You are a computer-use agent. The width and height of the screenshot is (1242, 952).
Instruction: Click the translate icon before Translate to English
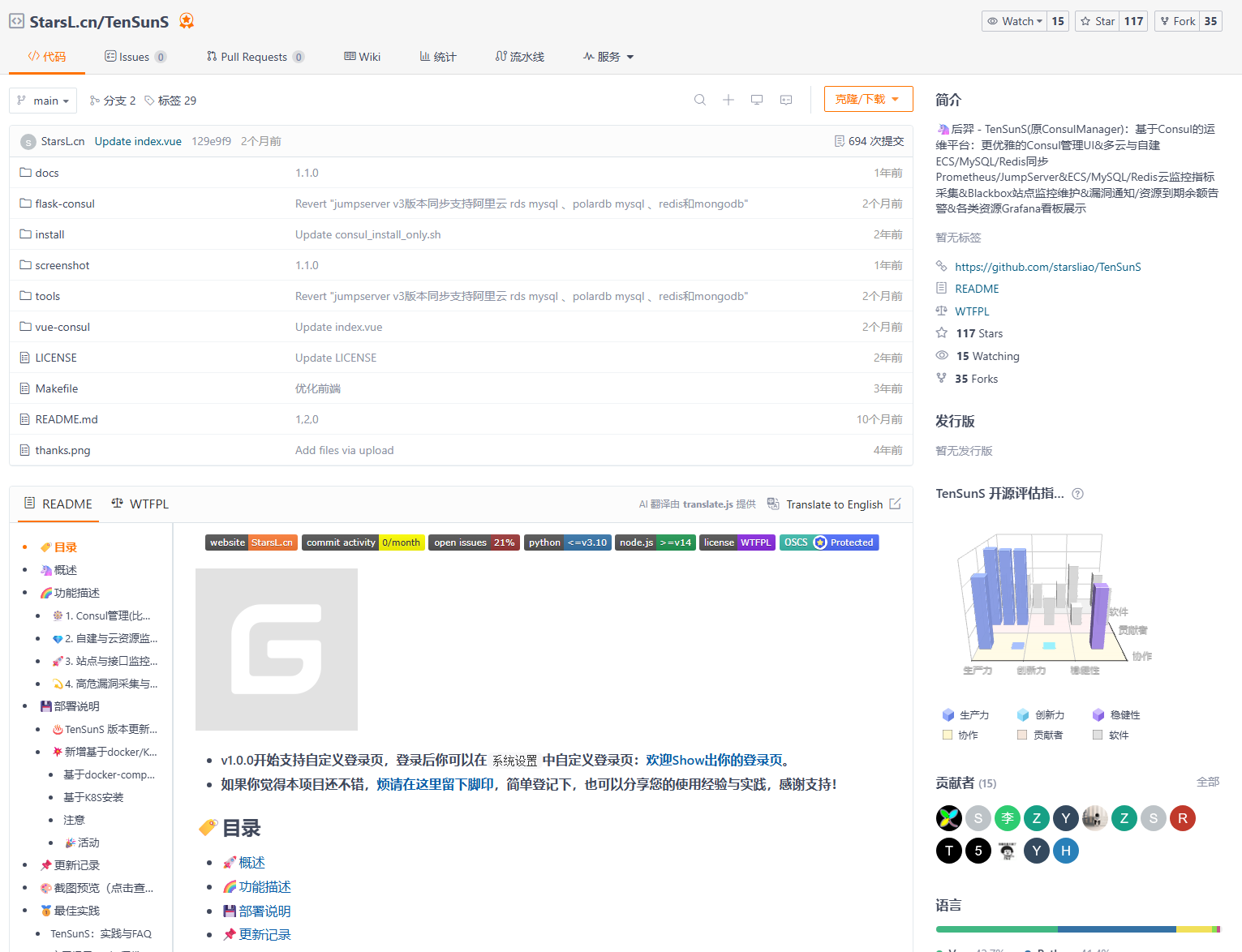tap(773, 504)
